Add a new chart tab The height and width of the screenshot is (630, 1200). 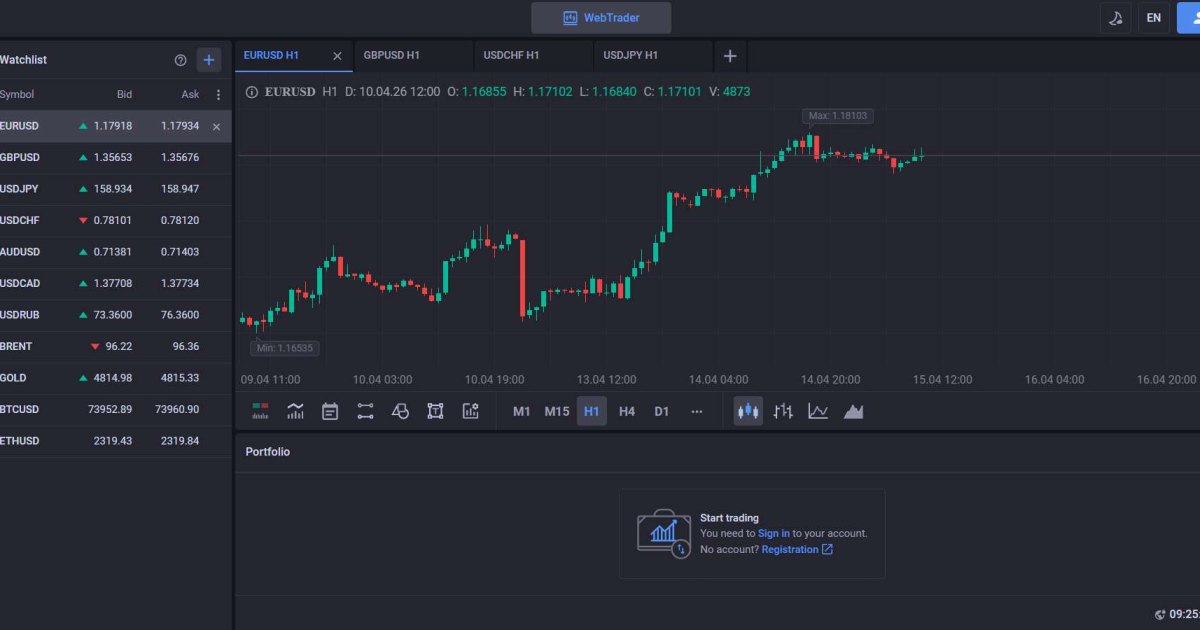tap(730, 56)
